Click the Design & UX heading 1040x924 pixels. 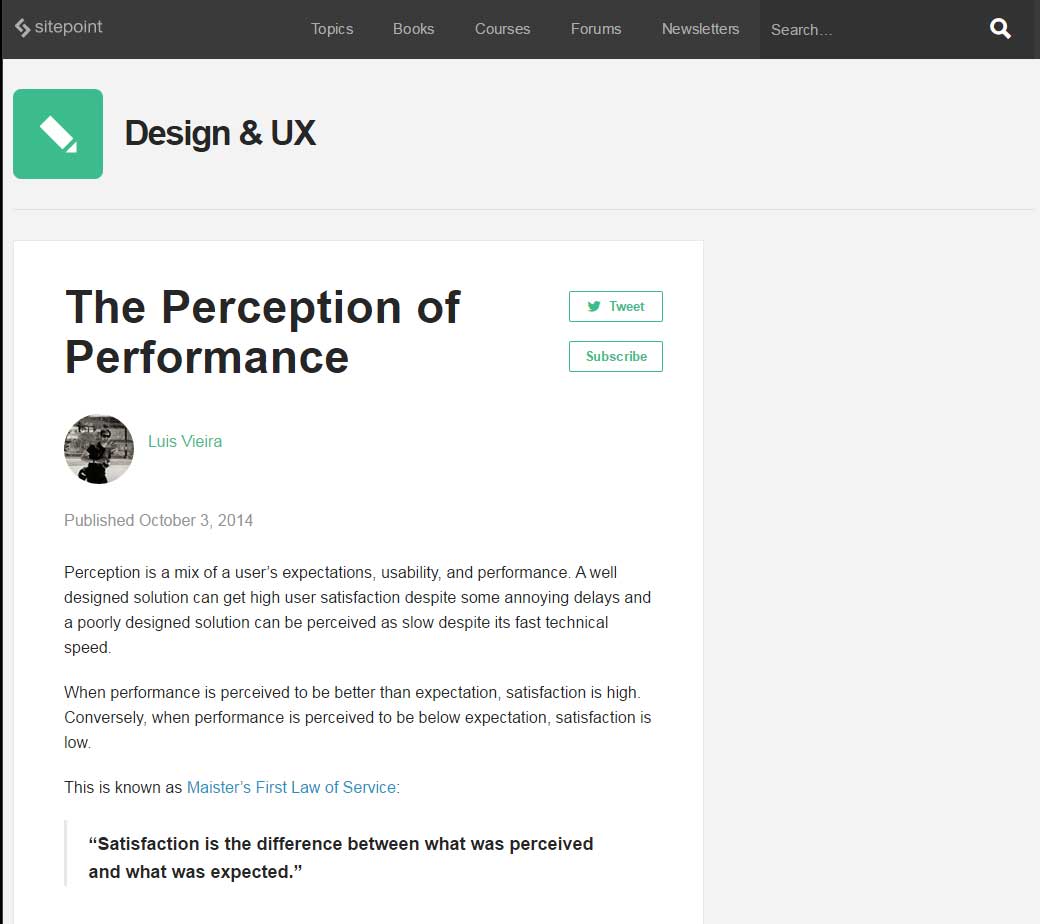click(220, 133)
